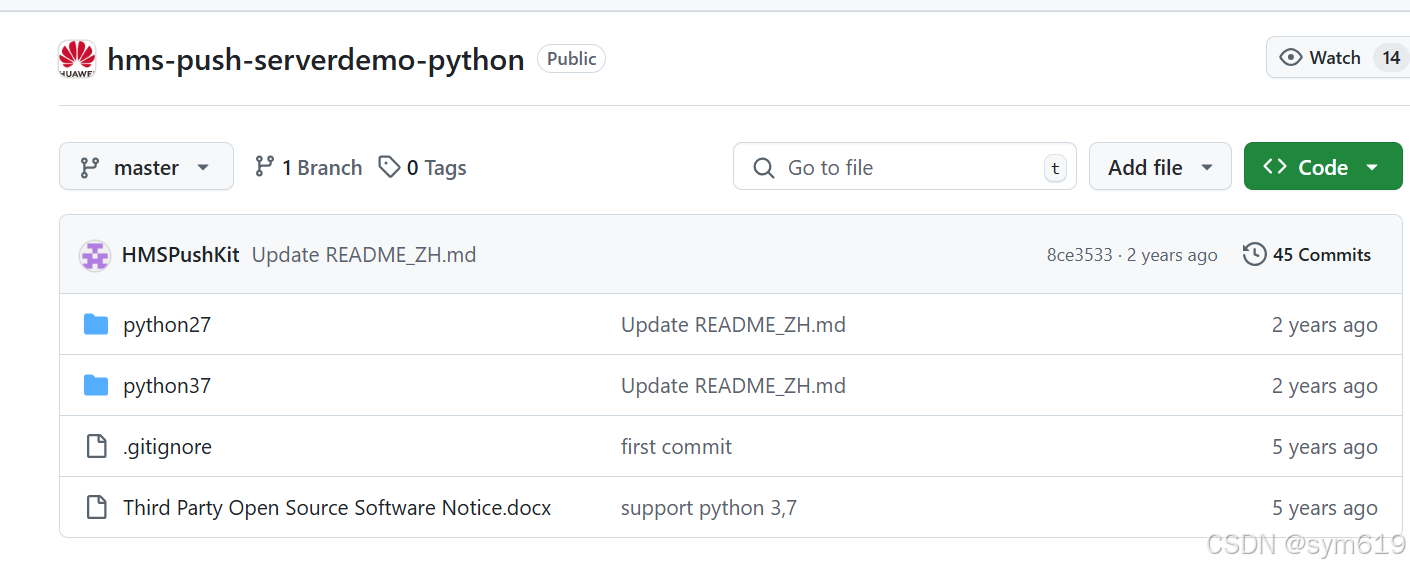
Task: Open the .gitignore file
Action: [x=167, y=447]
